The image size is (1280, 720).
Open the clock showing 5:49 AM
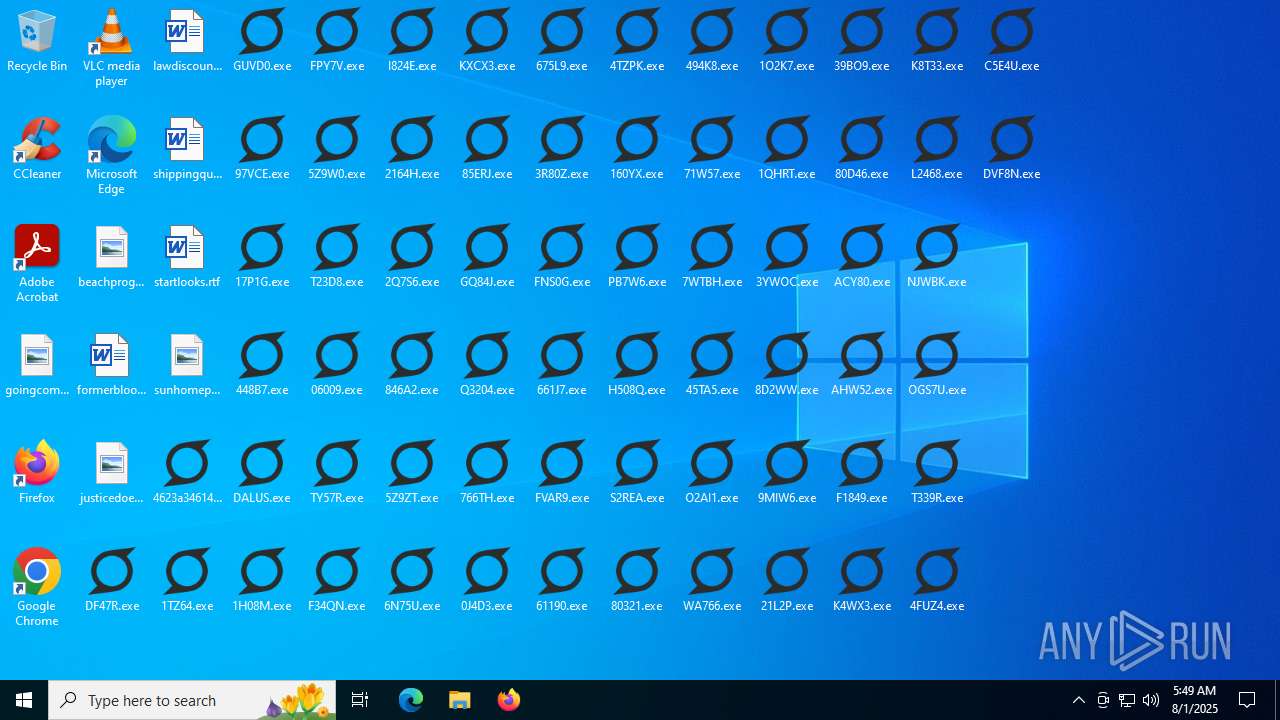1195,700
